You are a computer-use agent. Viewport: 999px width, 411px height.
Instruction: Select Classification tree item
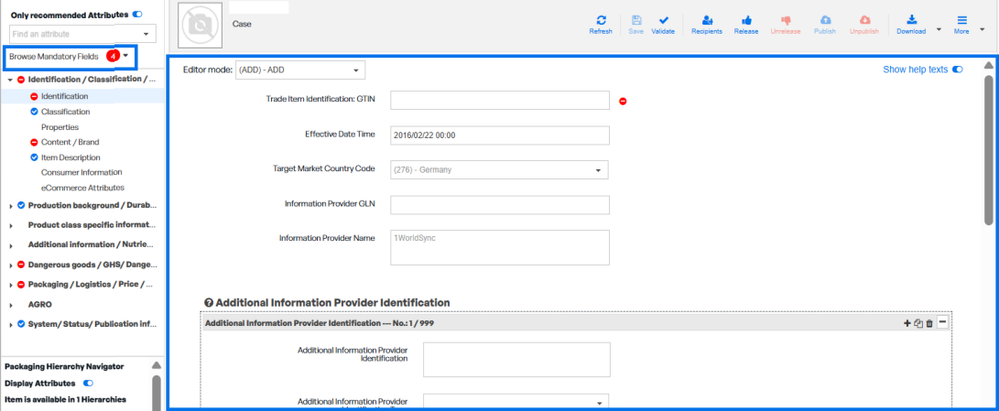coord(66,112)
